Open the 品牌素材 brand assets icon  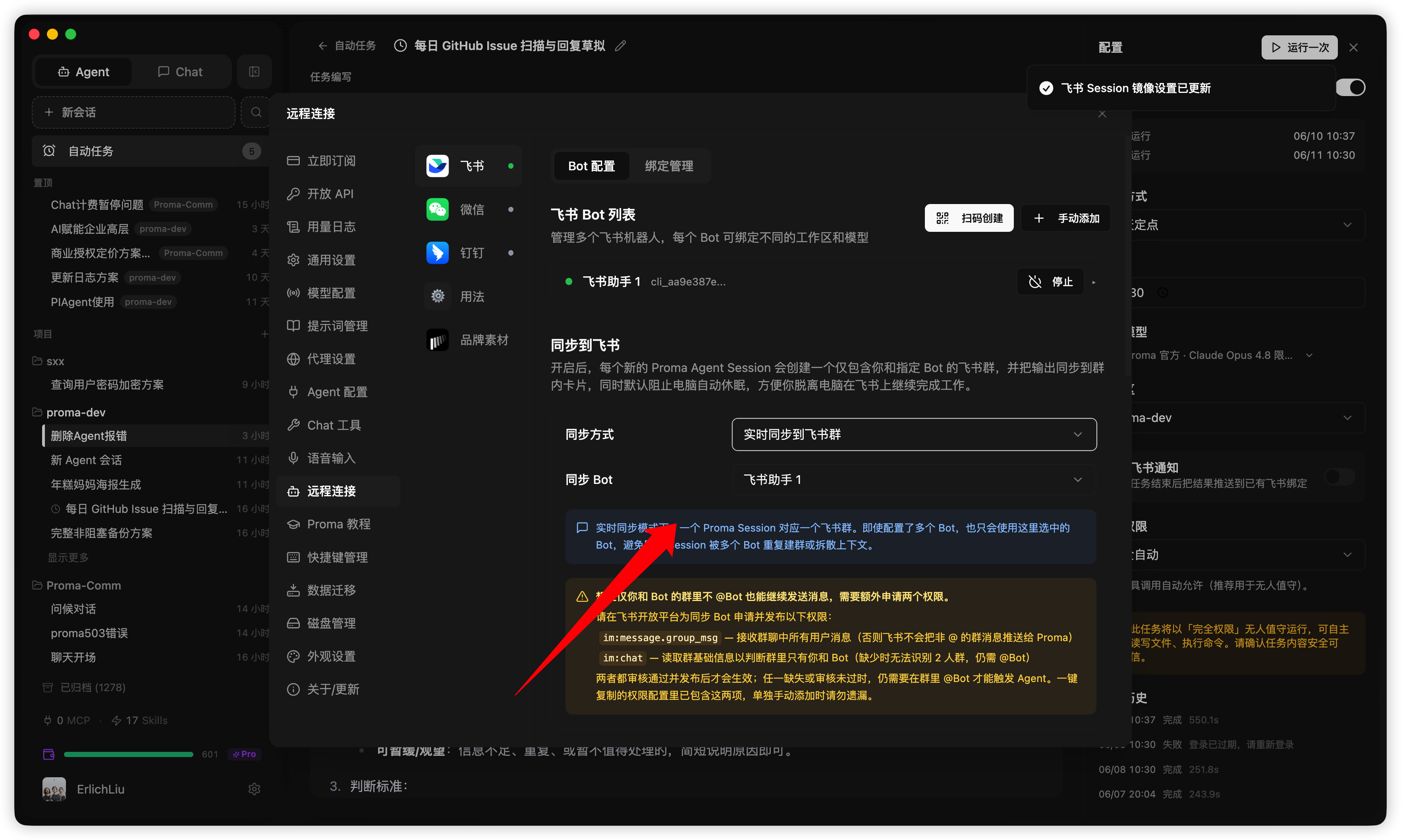pyautogui.click(x=437, y=340)
